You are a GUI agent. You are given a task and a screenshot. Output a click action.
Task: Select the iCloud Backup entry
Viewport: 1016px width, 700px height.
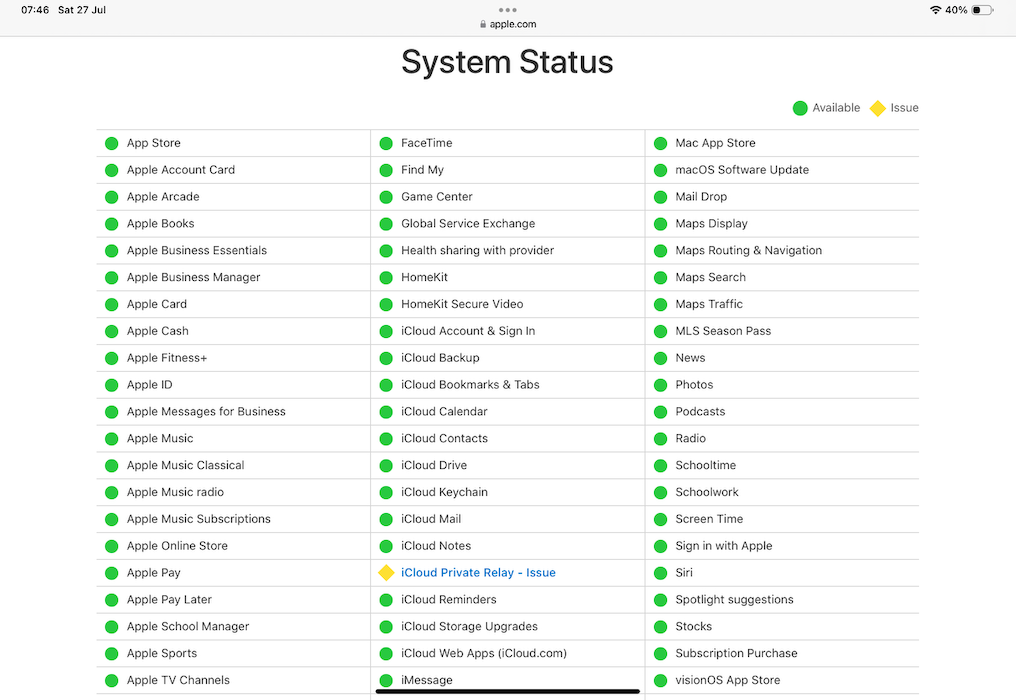click(x=440, y=358)
